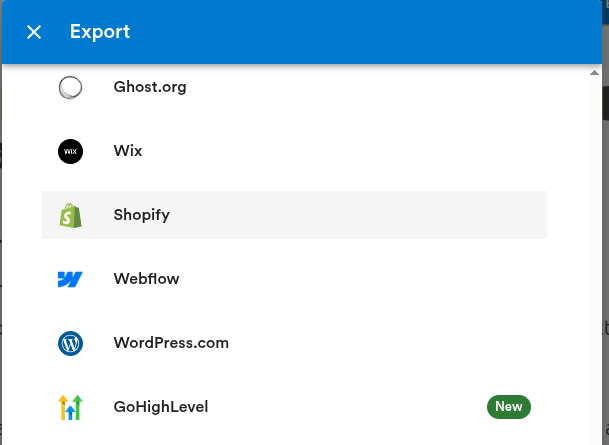
Task: Choose Wix as export destination
Action: click(294, 151)
